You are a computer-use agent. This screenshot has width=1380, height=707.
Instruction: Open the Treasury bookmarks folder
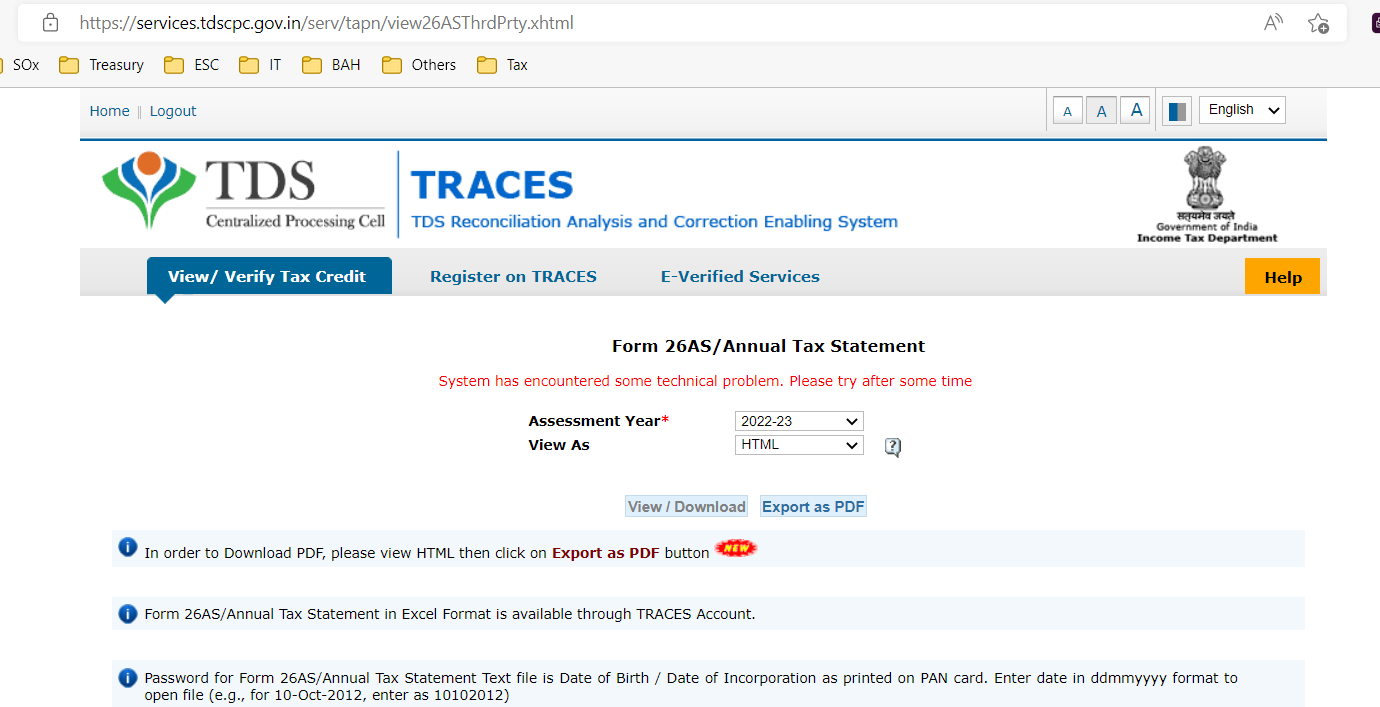pyautogui.click(x=102, y=65)
